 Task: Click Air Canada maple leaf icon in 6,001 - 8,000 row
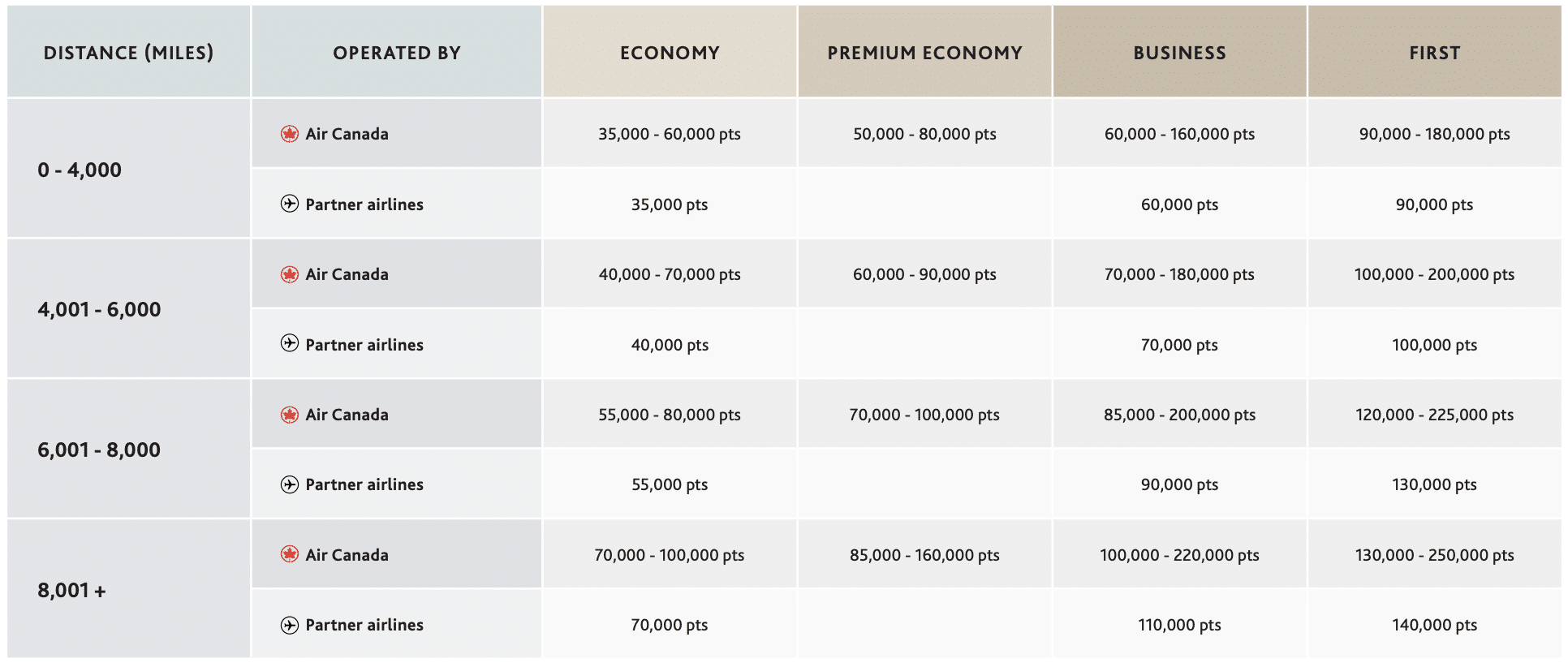tap(290, 415)
